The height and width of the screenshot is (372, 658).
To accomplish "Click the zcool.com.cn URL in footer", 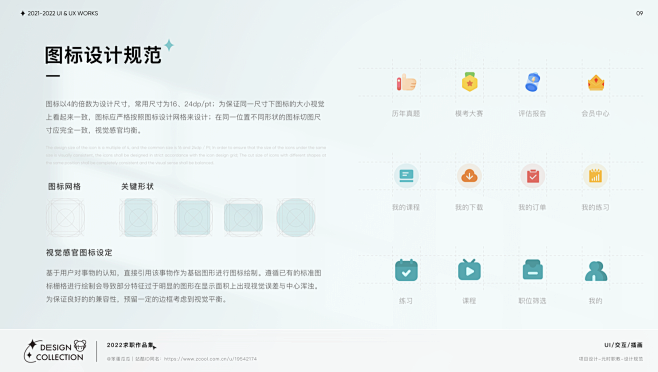I will [x=210, y=359].
